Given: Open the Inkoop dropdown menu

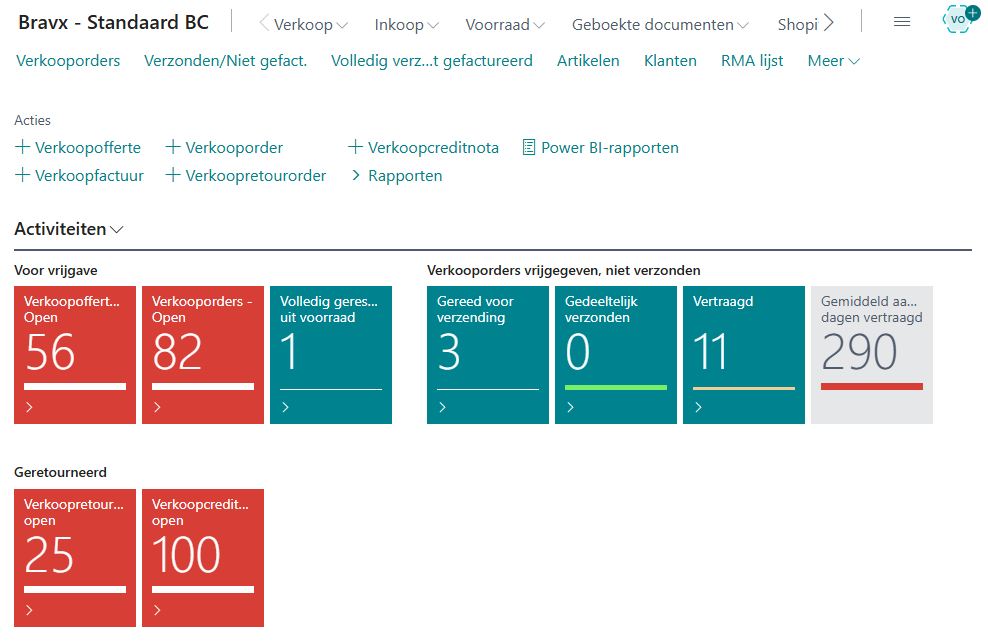Looking at the screenshot, I should [x=406, y=25].
